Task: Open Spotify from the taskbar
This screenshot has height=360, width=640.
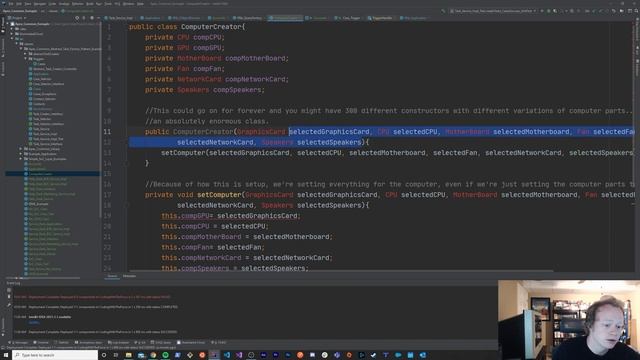Action: [x=165, y=355]
